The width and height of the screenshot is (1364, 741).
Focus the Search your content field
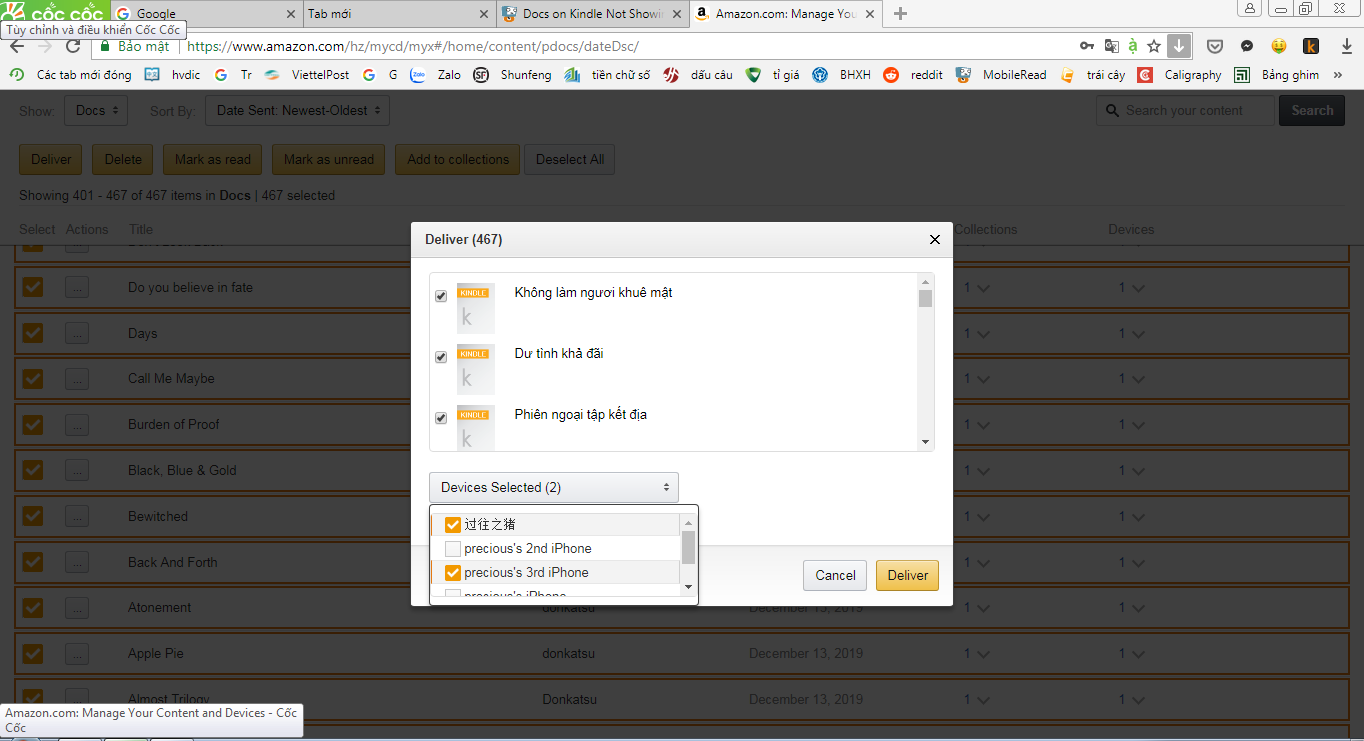coord(1186,111)
